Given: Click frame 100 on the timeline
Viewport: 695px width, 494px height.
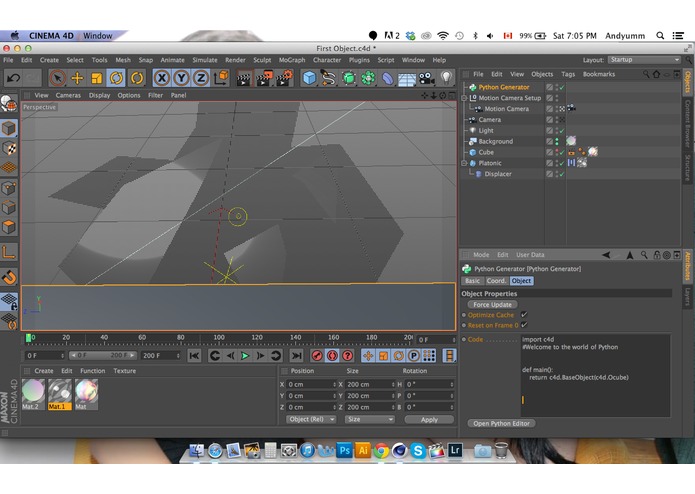Looking at the screenshot, I should click(219, 338).
